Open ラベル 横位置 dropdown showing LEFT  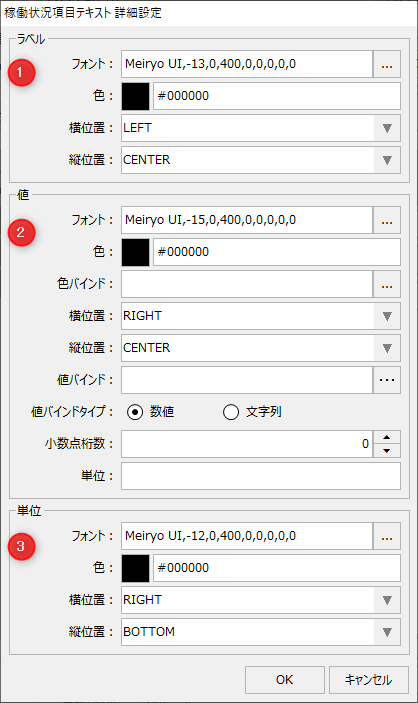pos(261,128)
